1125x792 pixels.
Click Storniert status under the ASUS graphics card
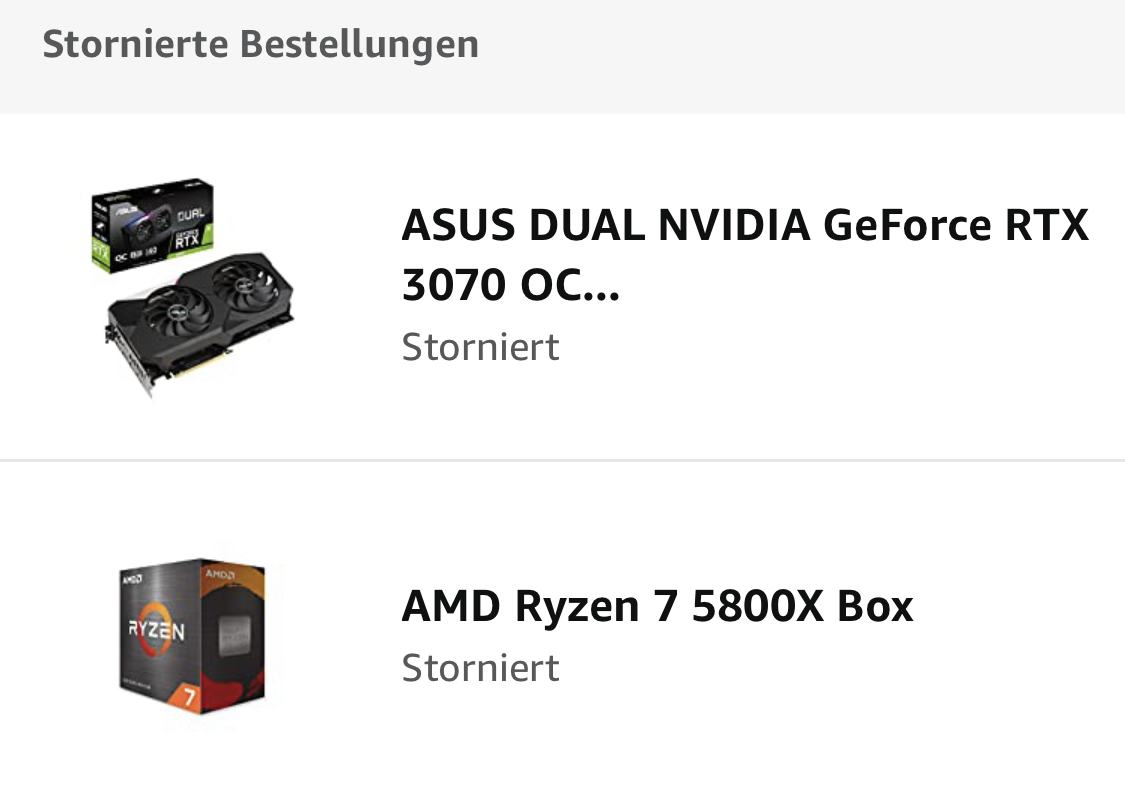(480, 348)
